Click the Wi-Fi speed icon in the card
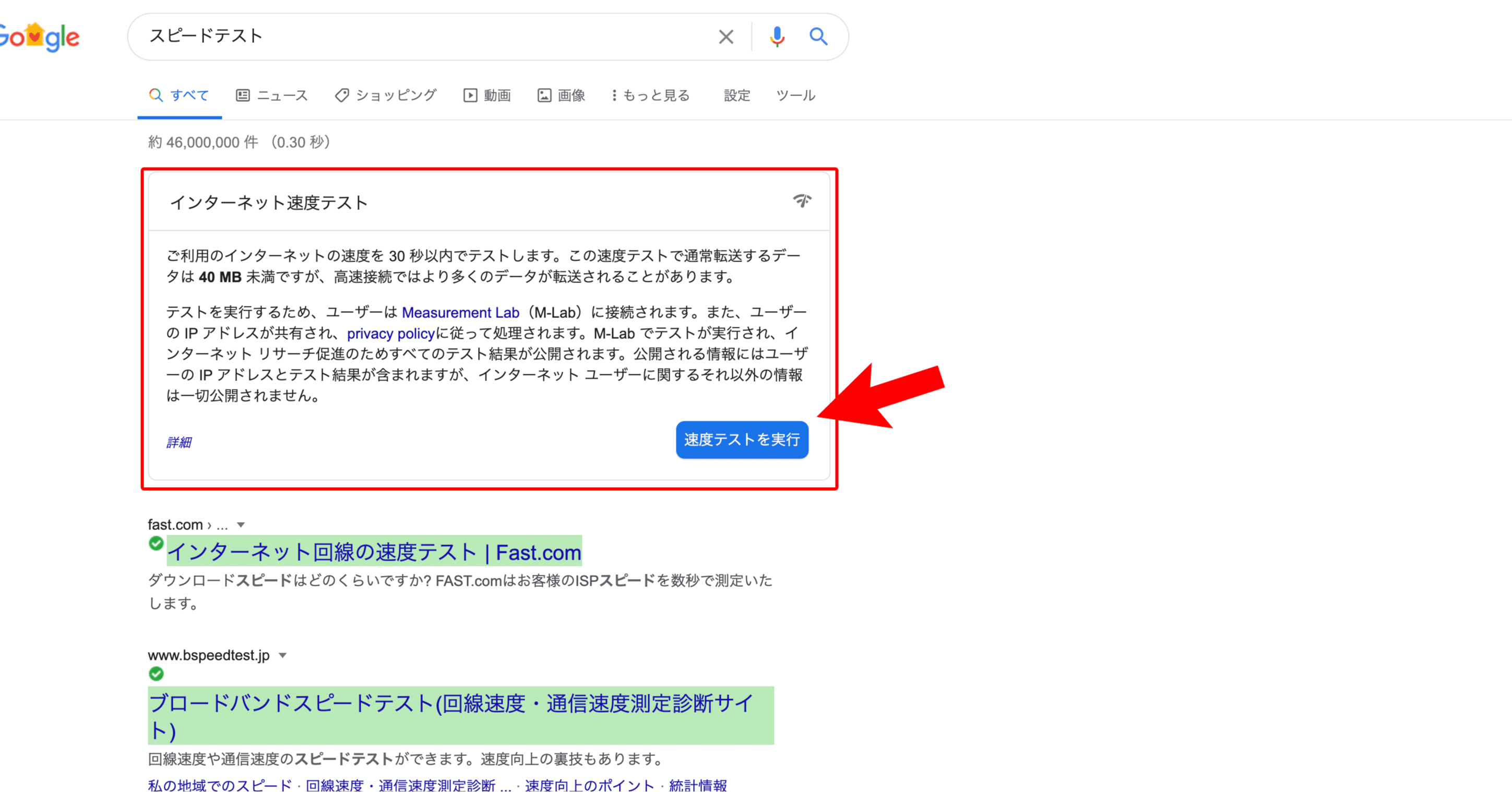1512x792 pixels. tap(802, 201)
